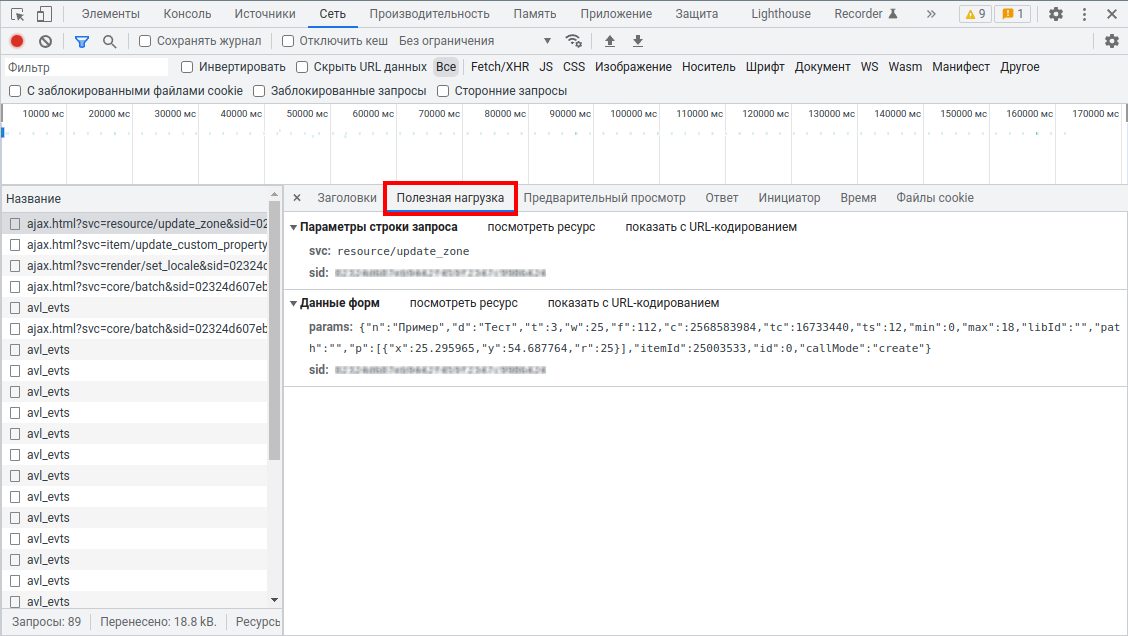Select the Fetch/XHR filter type

[500, 67]
